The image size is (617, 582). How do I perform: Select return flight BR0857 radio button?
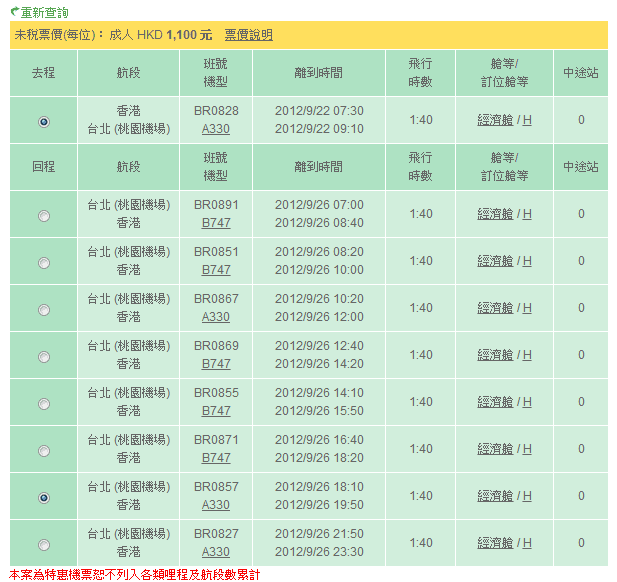43,498
